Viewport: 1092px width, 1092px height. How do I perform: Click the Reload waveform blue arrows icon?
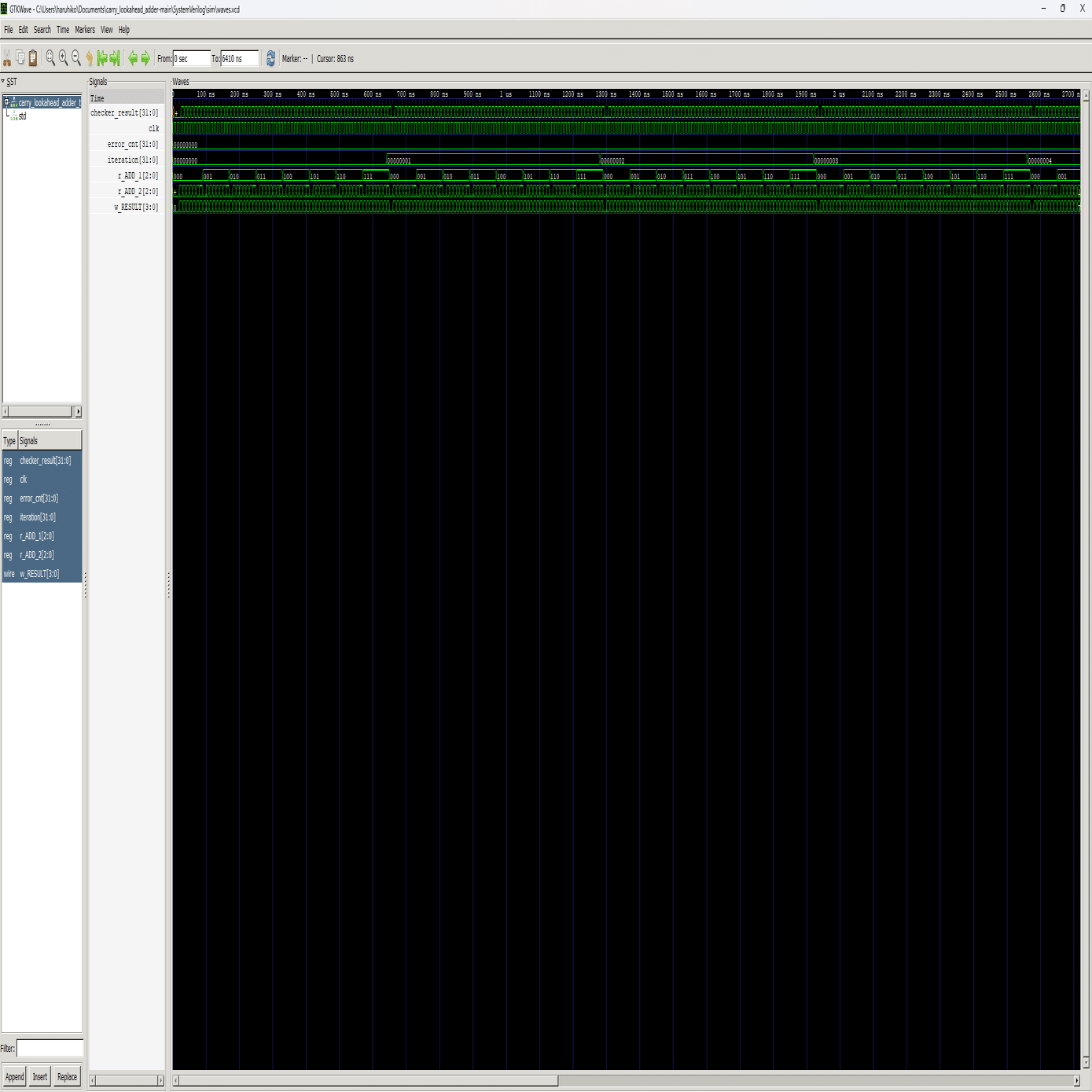pyautogui.click(x=270, y=57)
